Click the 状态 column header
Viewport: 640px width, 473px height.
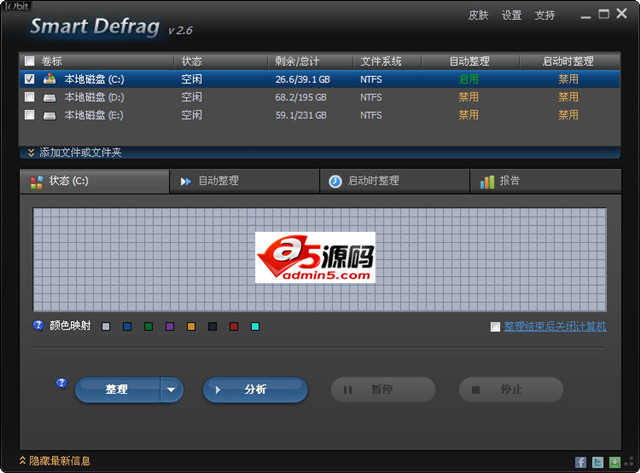(192, 61)
